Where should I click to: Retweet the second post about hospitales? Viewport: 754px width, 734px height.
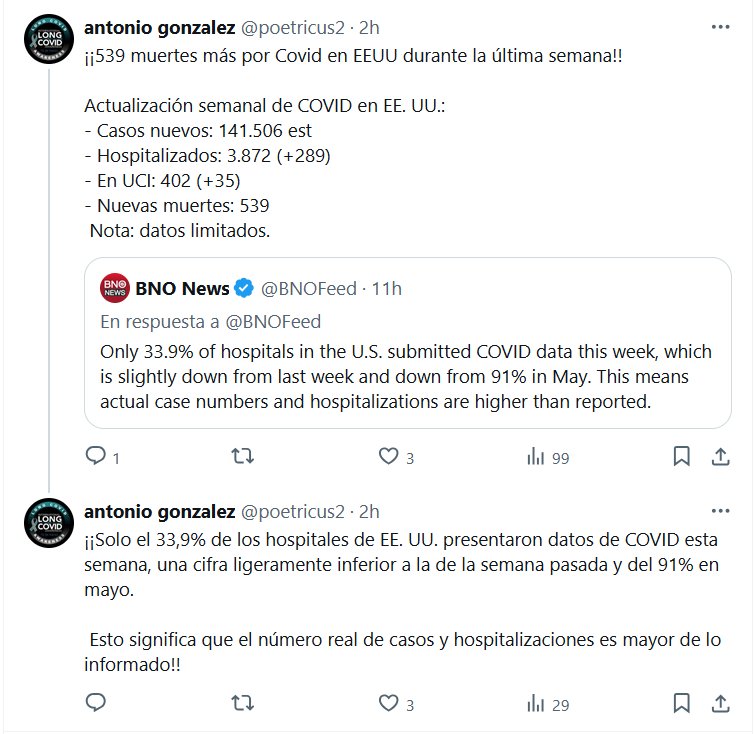click(x=242, y=704)
